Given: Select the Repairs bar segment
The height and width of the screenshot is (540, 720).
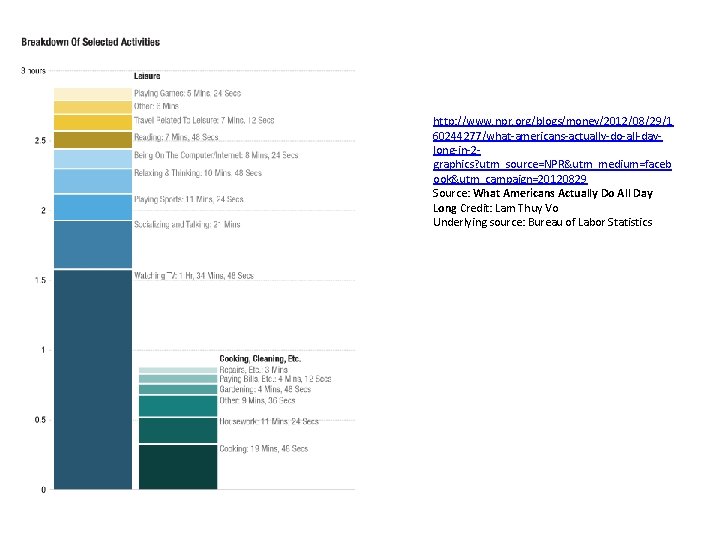Looking at the screenshot, I should pyautogui.click(x=178, y=370).
